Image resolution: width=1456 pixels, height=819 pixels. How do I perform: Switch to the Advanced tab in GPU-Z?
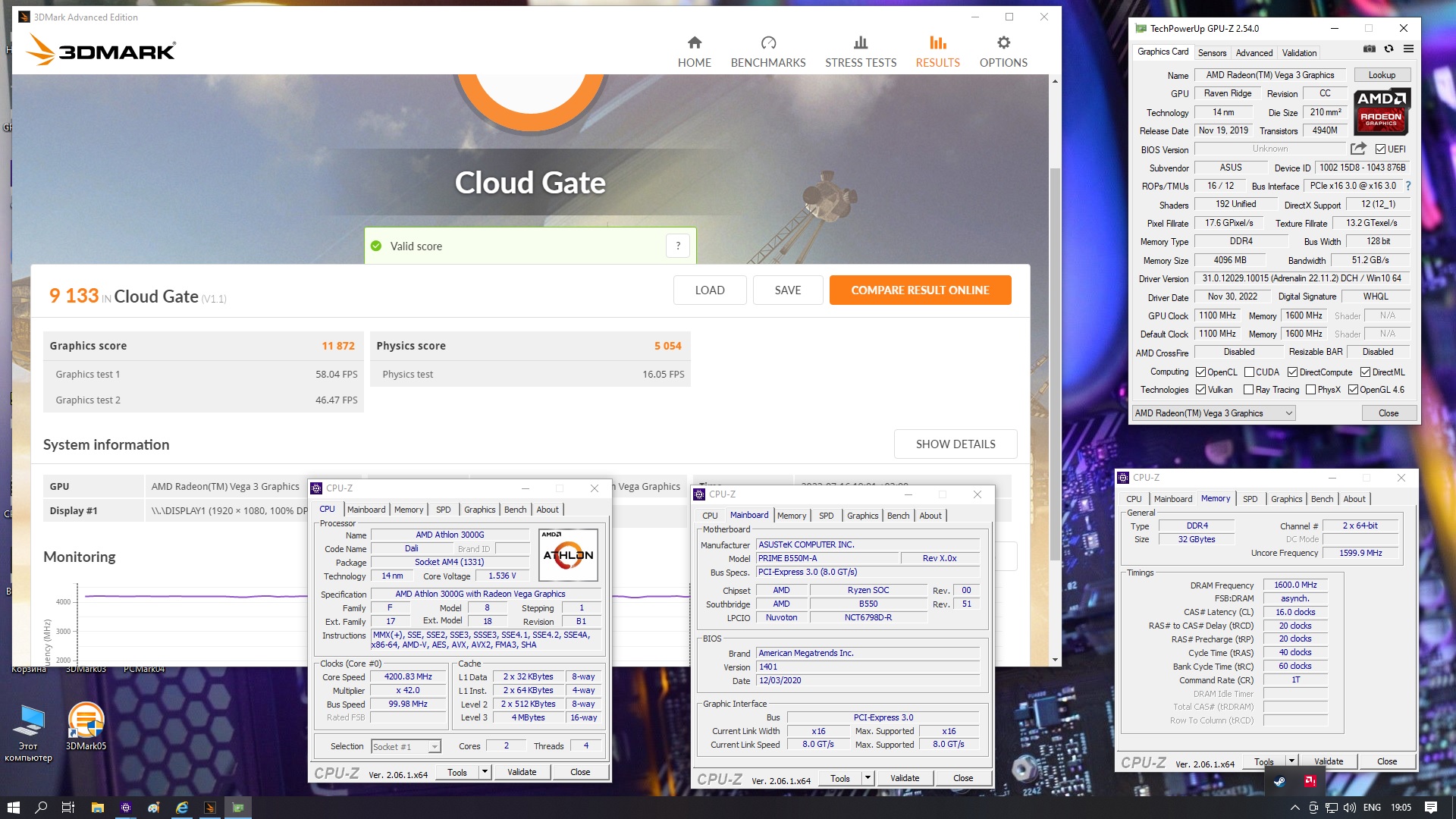point(1254,52)
